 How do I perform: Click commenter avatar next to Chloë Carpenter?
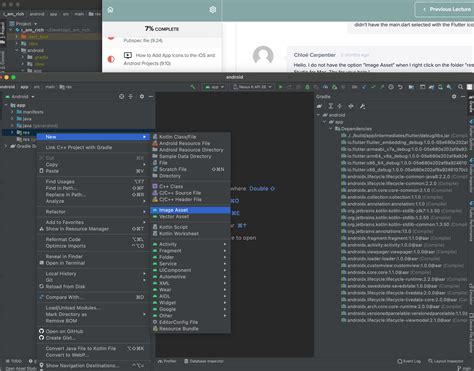coord(263,56)
